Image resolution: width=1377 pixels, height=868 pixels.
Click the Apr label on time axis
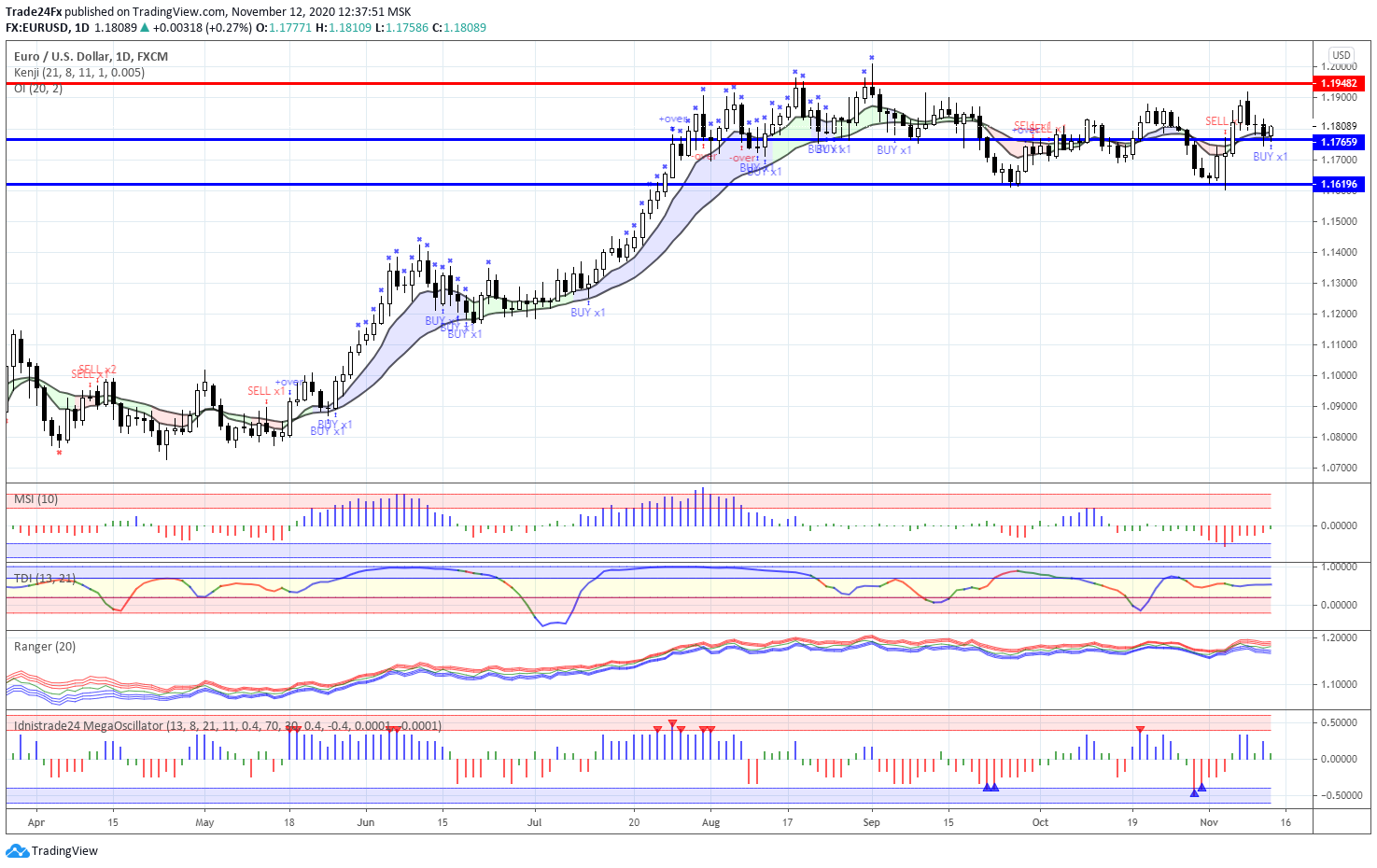tap(36, 823)
